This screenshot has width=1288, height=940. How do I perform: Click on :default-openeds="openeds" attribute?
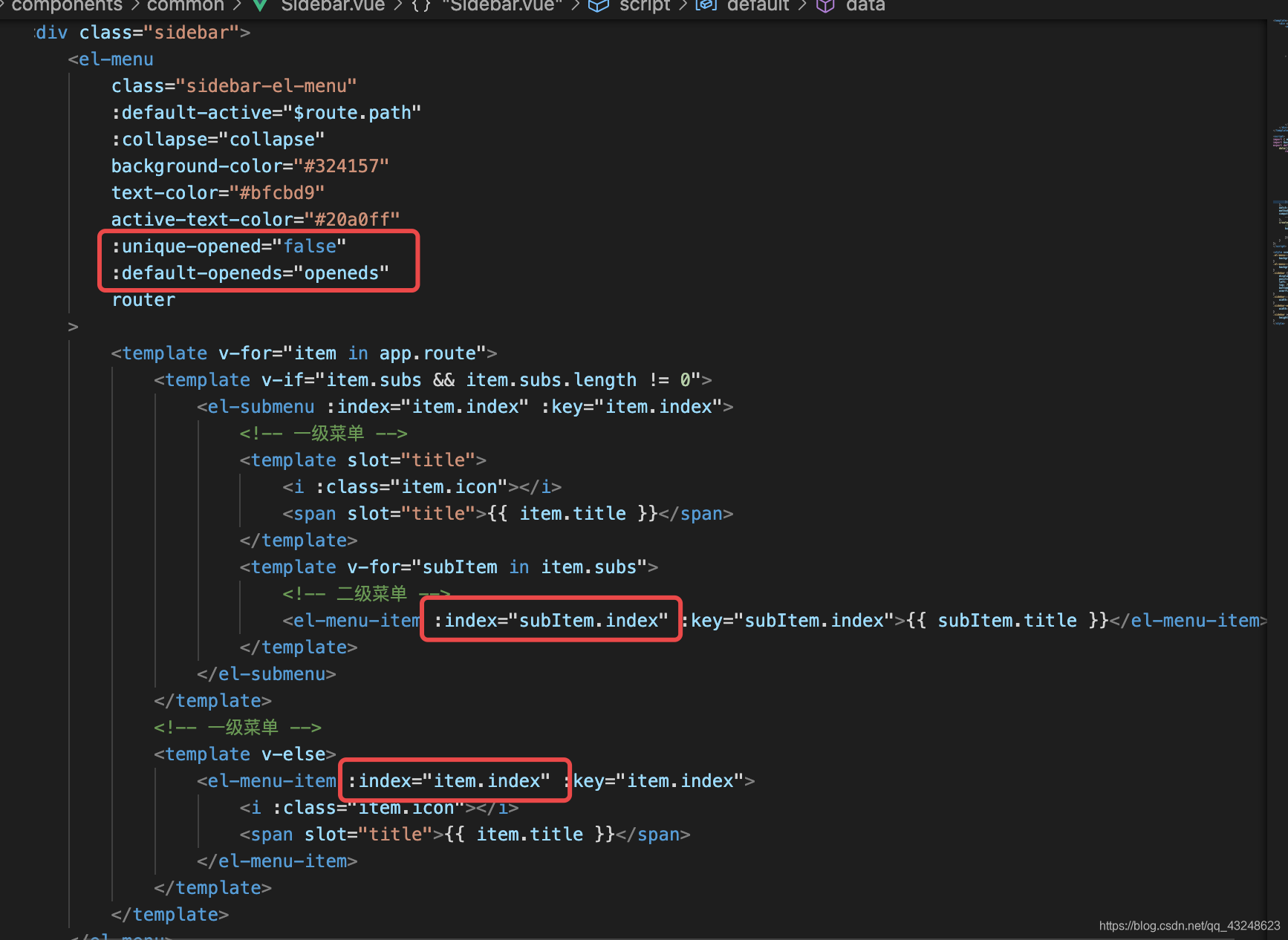click(x=250, y=273)
